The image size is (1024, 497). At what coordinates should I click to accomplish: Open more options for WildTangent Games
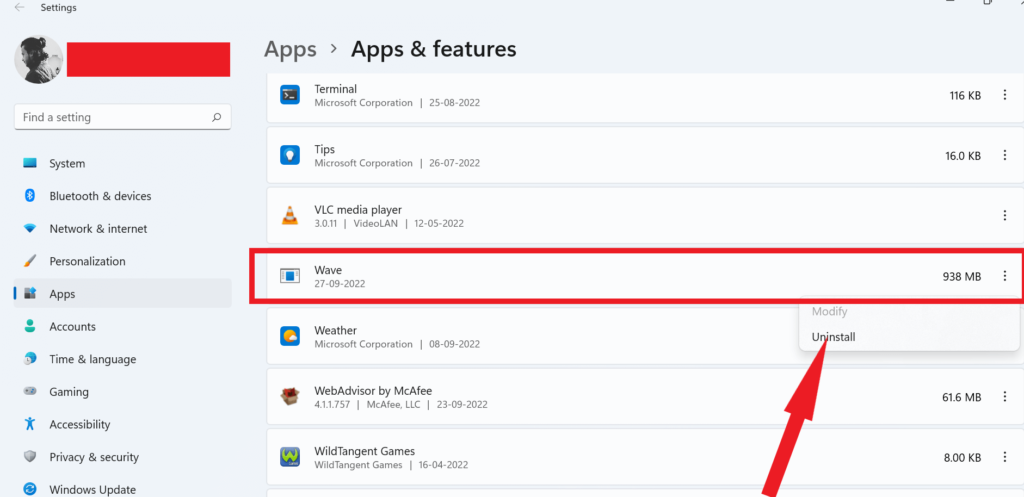pos(1004,457)
